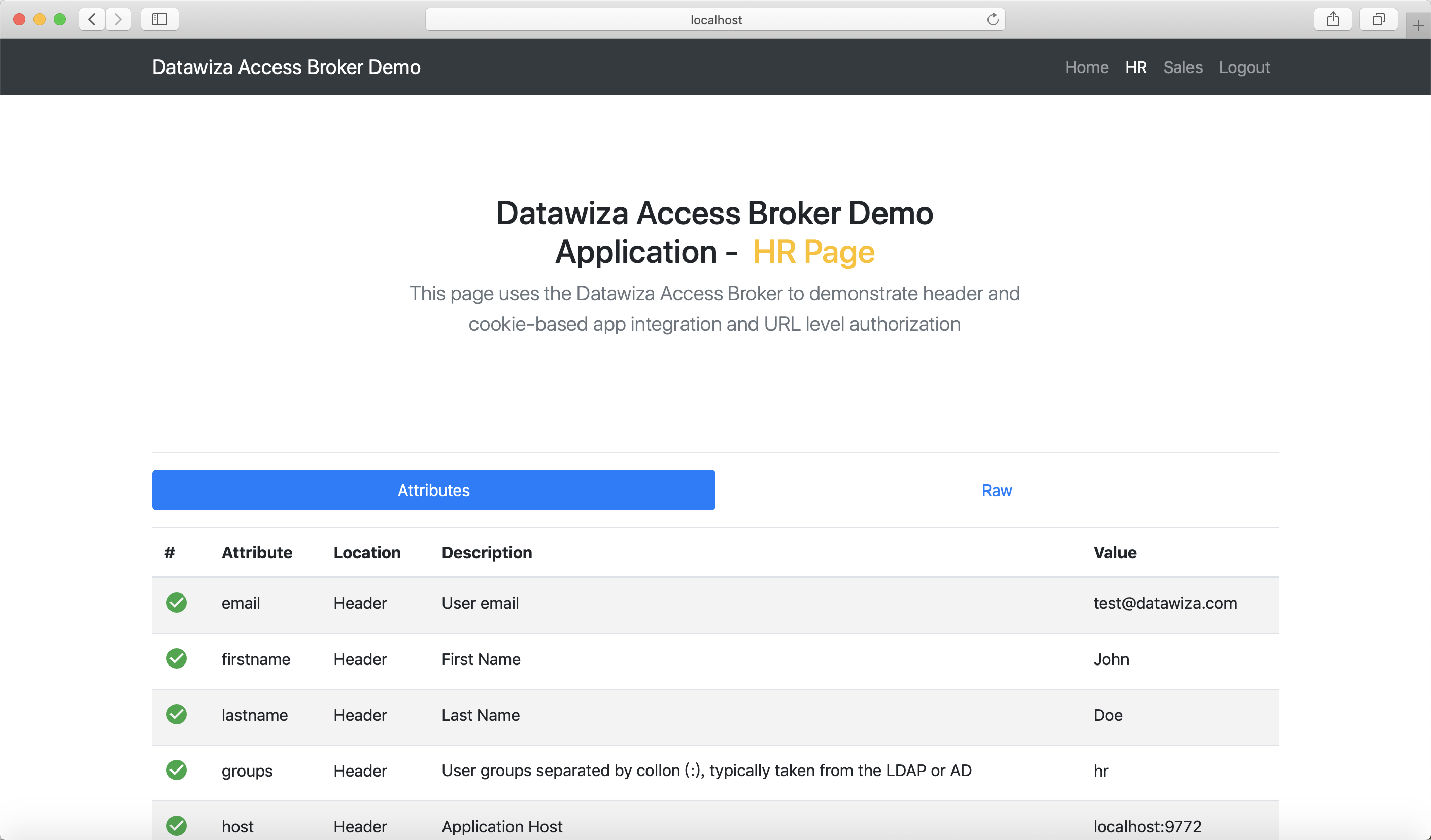The image size is (1431, 840).
Task: Select the Attributes tab
Action: pos(433,490)
